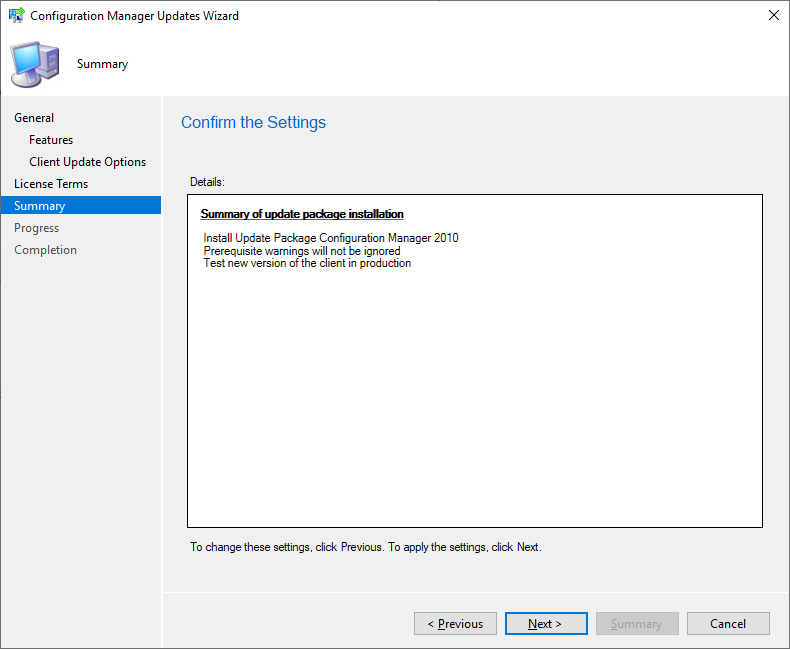Go to the General wizard step
Image resolution: width=790 pixels, height=649 pixels.
tap(34, 118)
